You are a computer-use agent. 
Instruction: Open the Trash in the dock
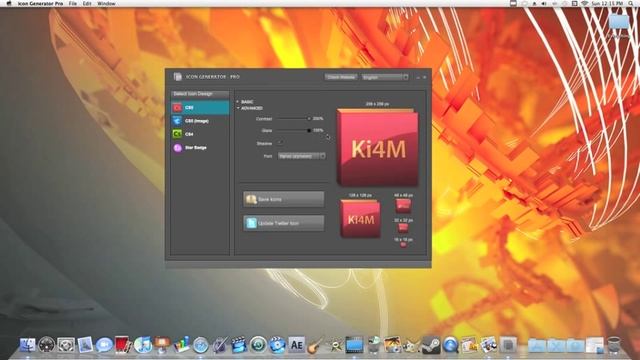[x=614, y=345]
